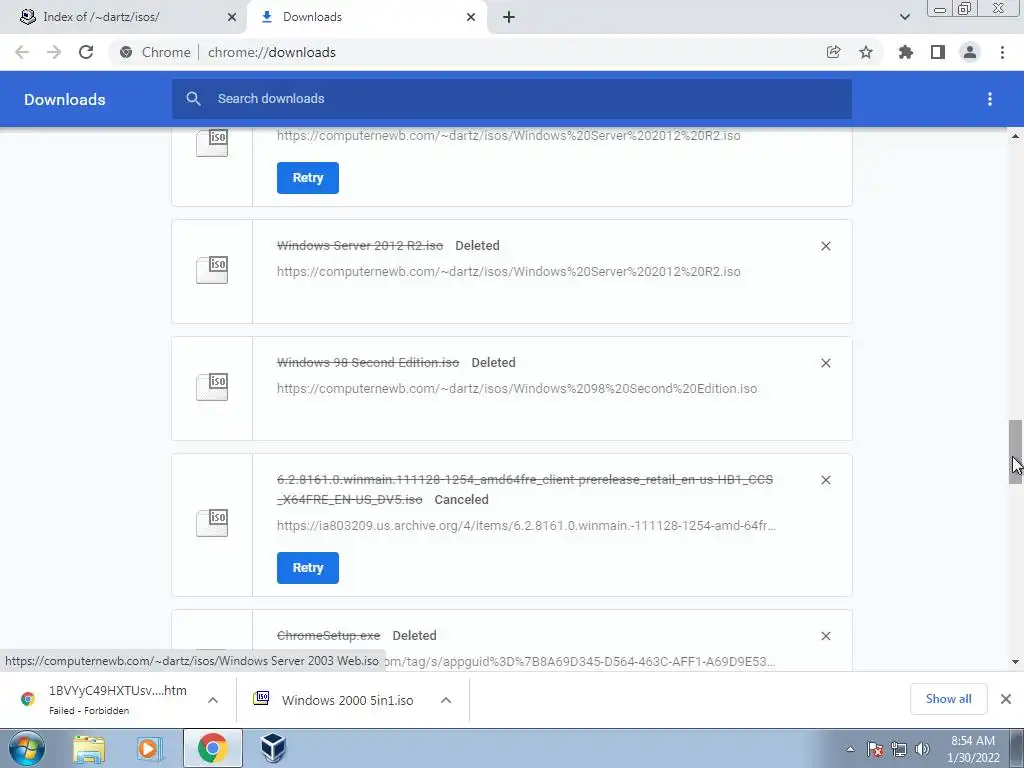Open the volume speaker icon
Viewport: 1024px width, 768px height.
pos(922,749)
